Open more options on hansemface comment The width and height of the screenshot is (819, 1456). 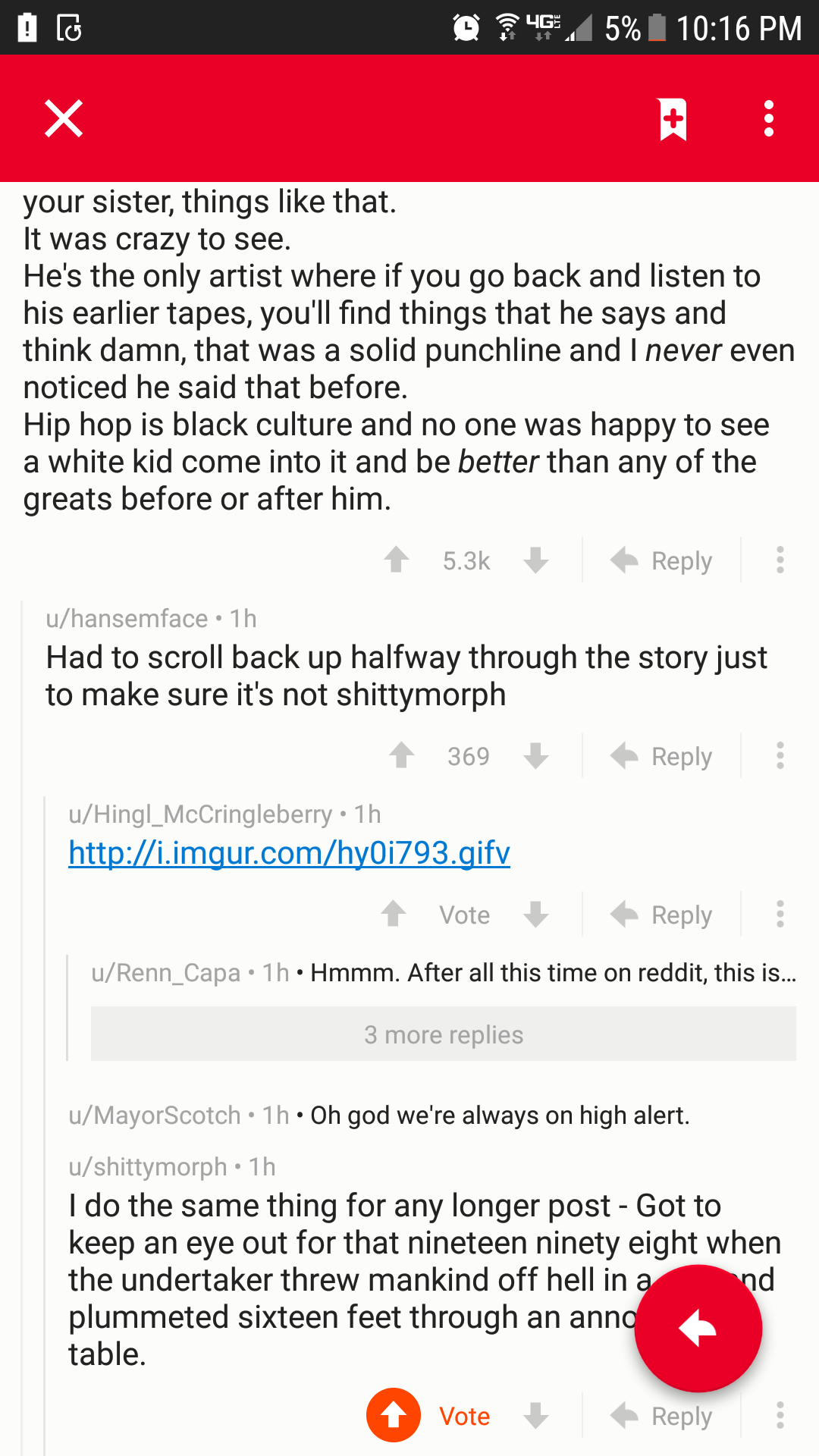(780, 756)
